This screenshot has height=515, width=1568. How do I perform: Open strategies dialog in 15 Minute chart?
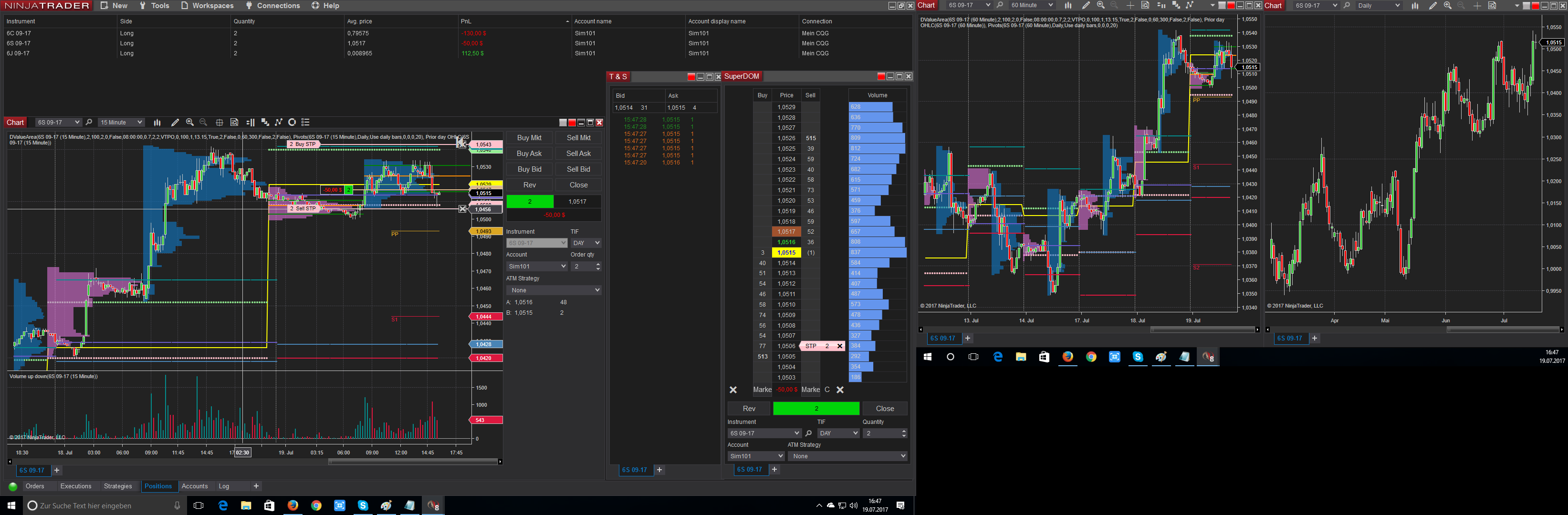279,122
